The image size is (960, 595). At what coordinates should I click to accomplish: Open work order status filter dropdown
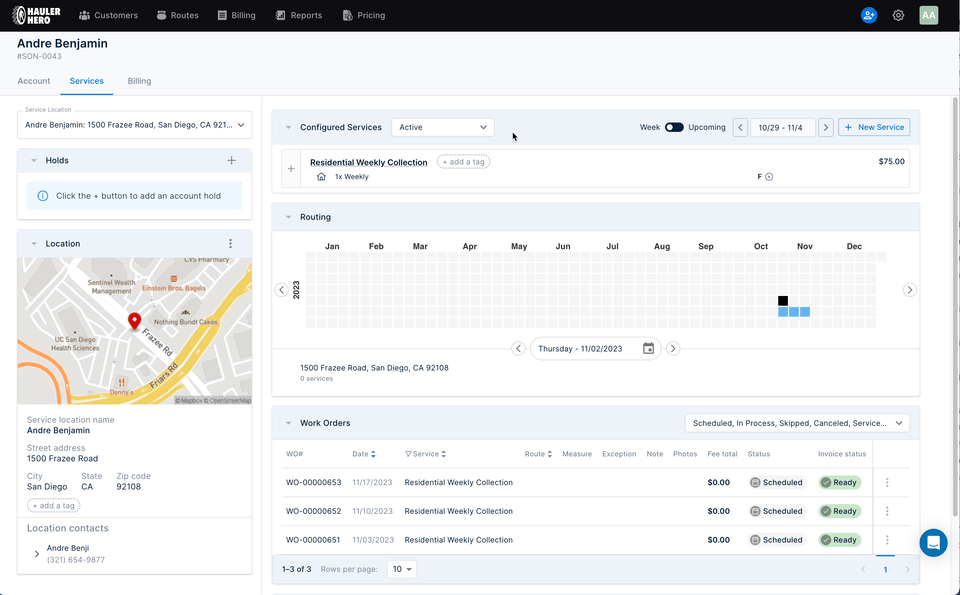click(x=797, y=423)
